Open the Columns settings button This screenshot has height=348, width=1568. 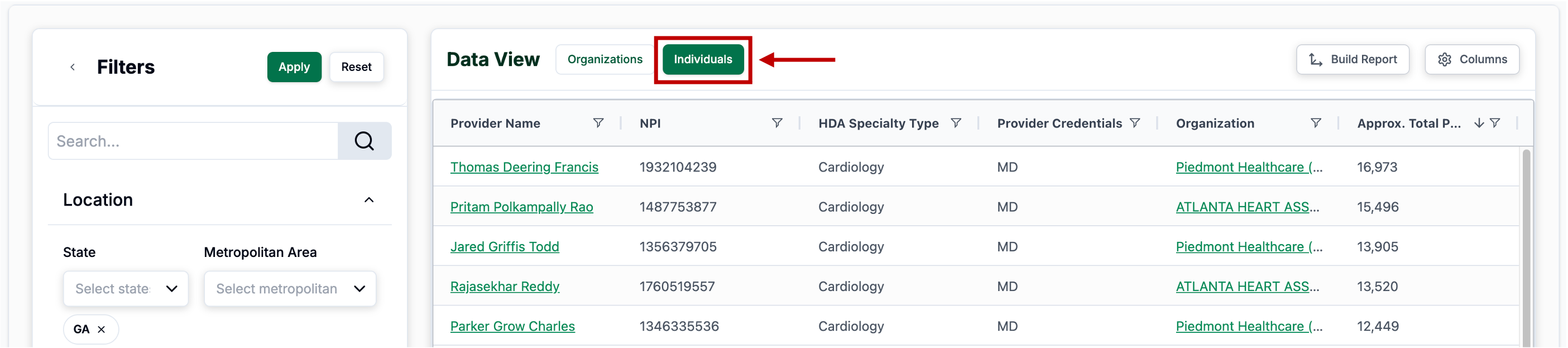click(1471, 59)
